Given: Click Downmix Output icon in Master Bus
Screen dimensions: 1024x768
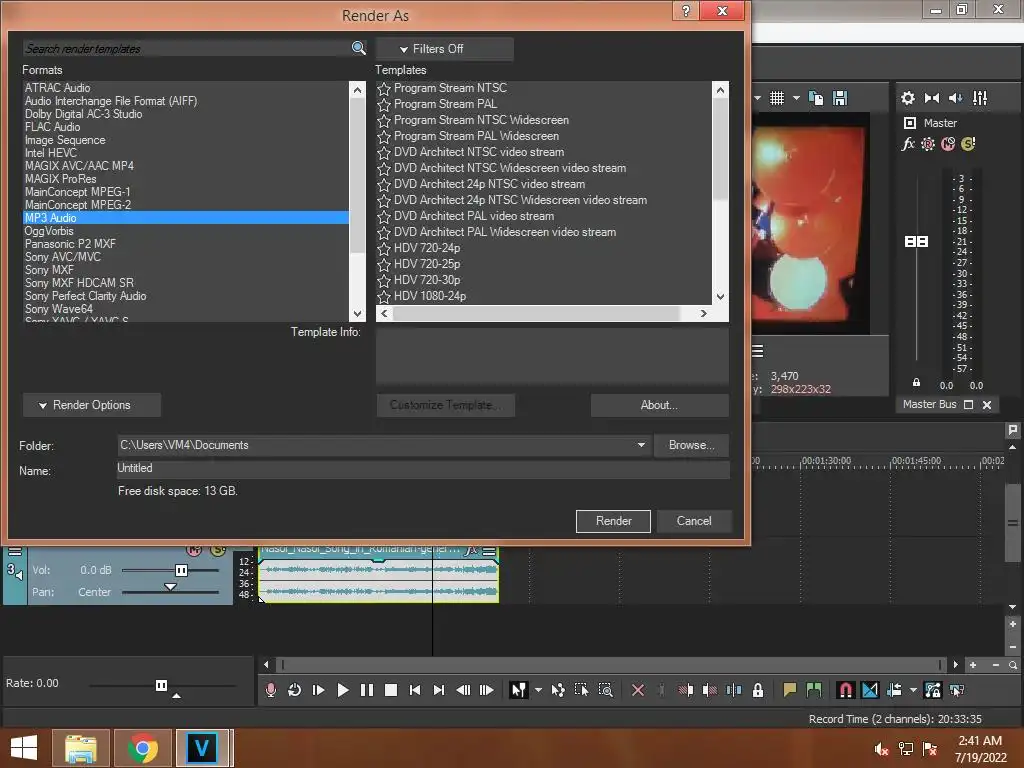Looking at the screenshot, I should point(932,98).
